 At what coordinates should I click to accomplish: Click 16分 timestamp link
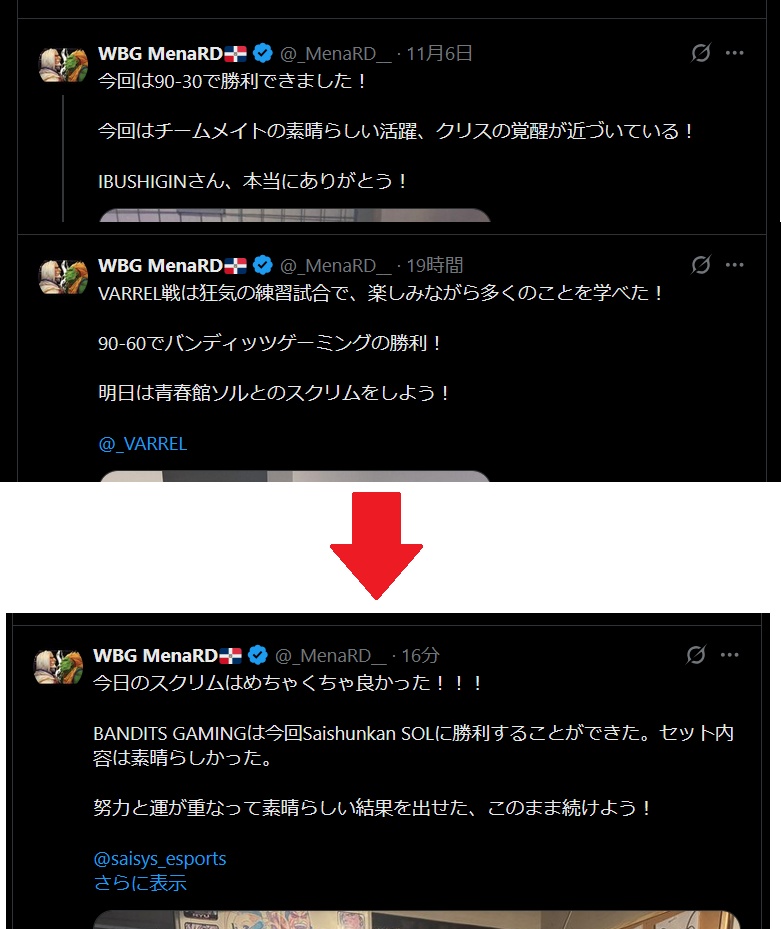(420, 655)
